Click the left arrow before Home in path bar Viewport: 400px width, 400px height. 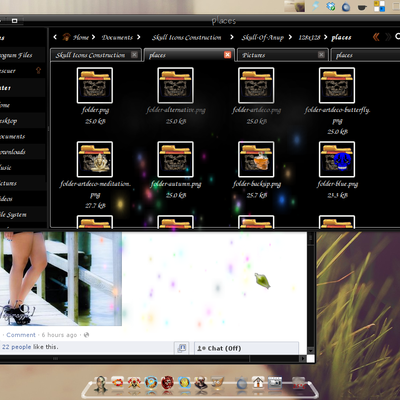point(55,37)
